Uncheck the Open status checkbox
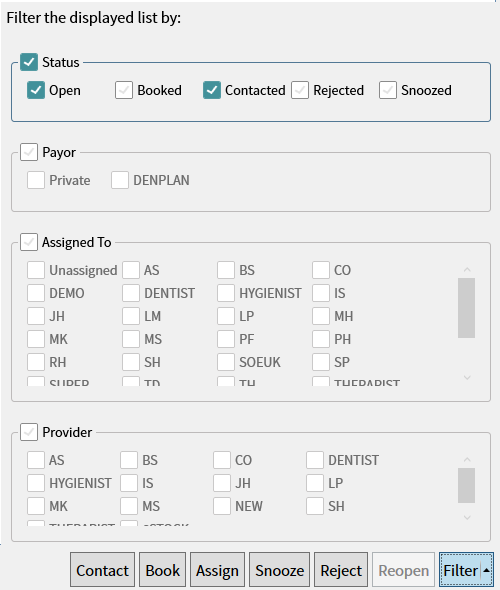Image resolution: width=500 pixels, height=590 pixels. (36, 90)
